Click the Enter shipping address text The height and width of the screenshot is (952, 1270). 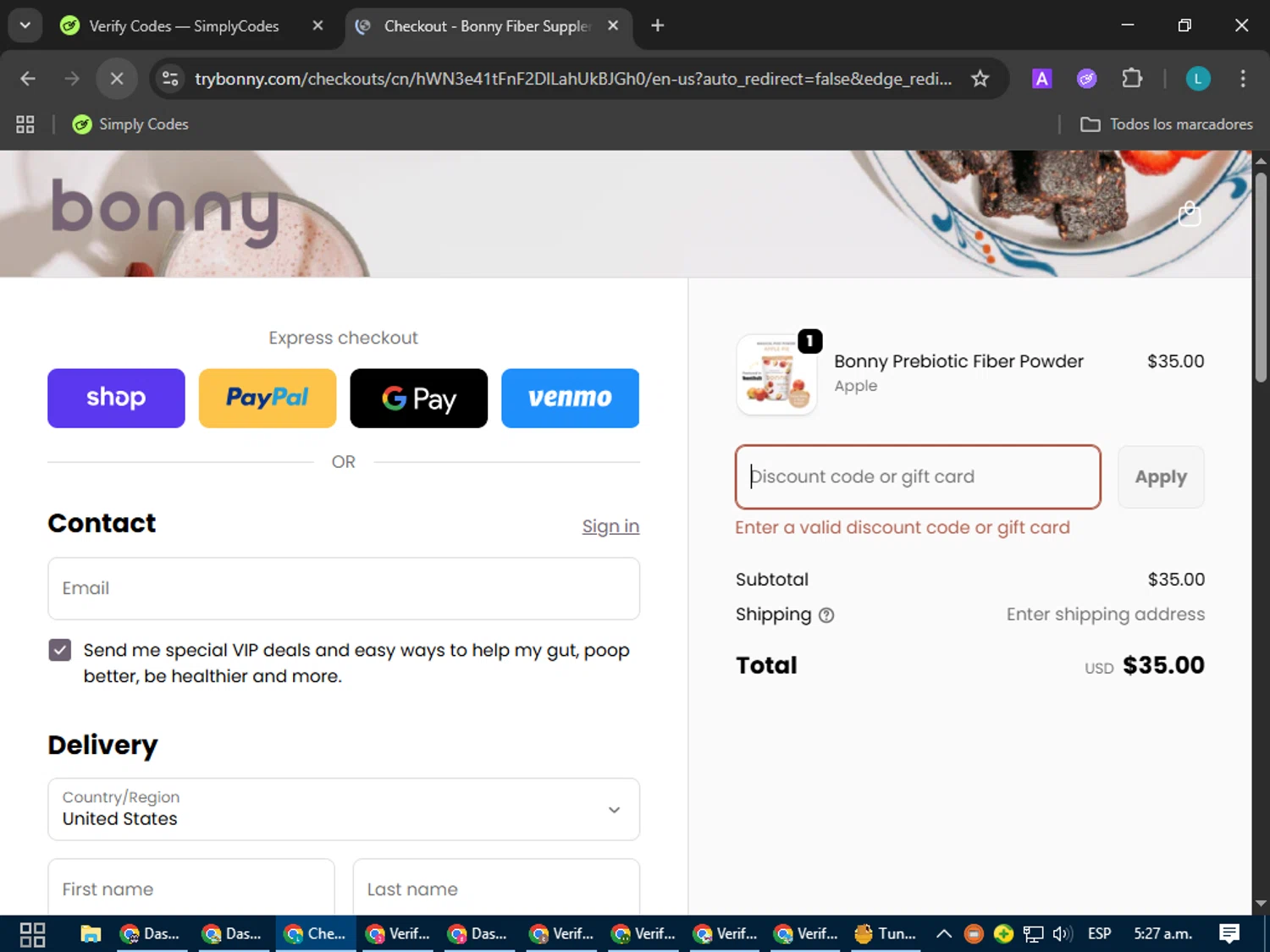click(1105, 614)
